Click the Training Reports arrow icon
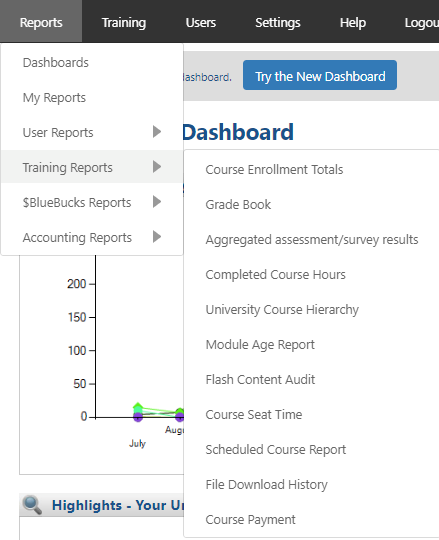Viewport: 439px width, 540px height. 157,167
